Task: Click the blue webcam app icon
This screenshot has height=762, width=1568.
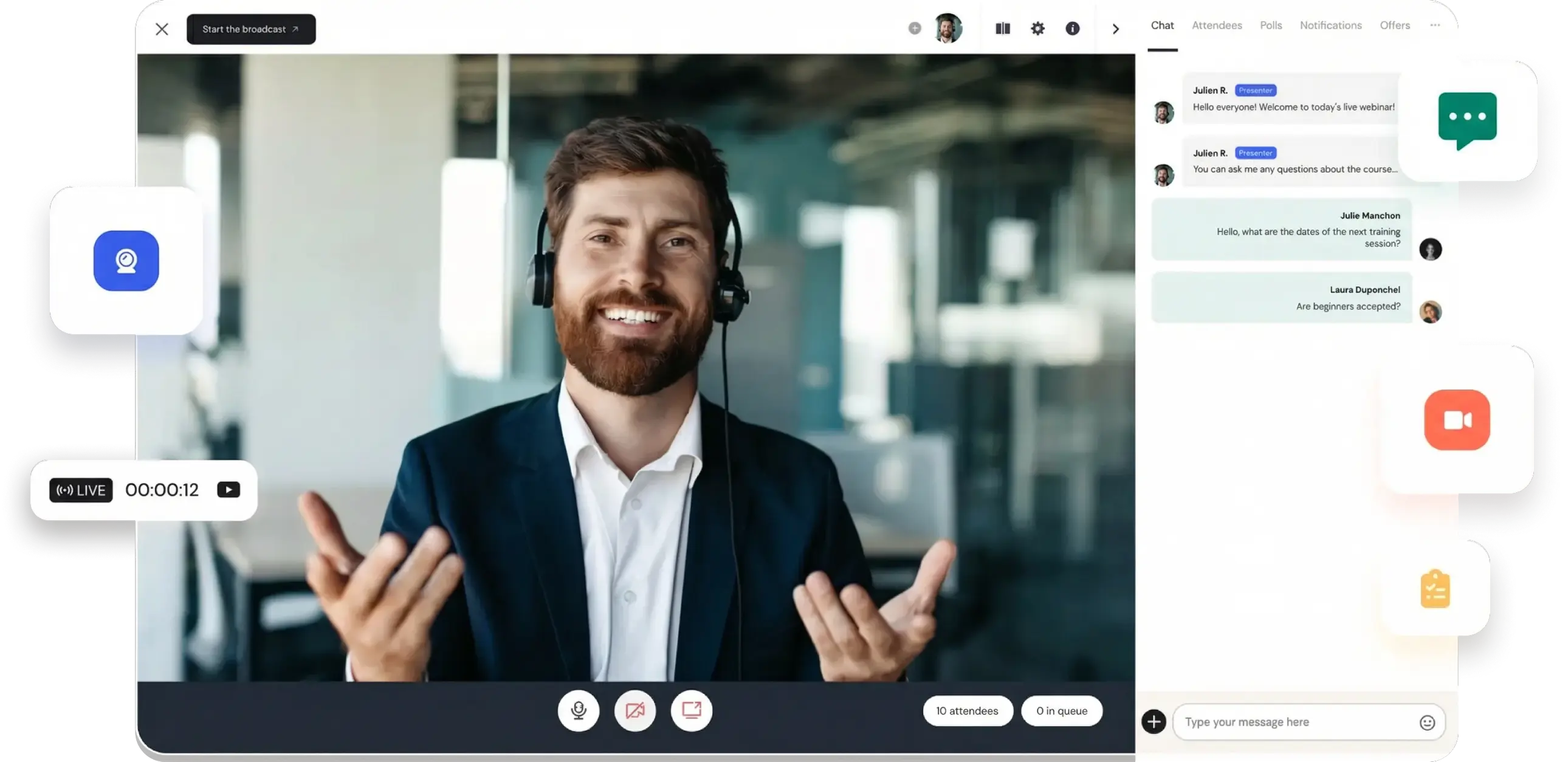Action: coord(125,261)
